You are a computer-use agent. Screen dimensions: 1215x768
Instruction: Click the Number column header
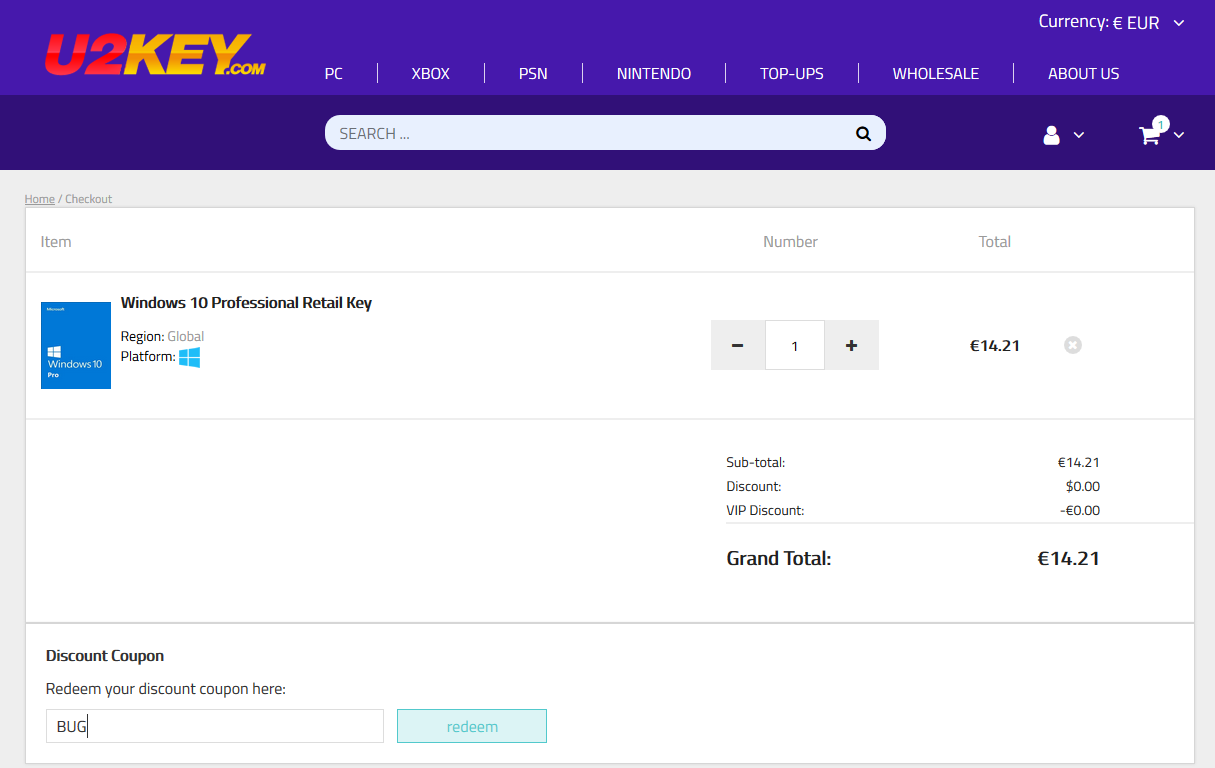790,242
